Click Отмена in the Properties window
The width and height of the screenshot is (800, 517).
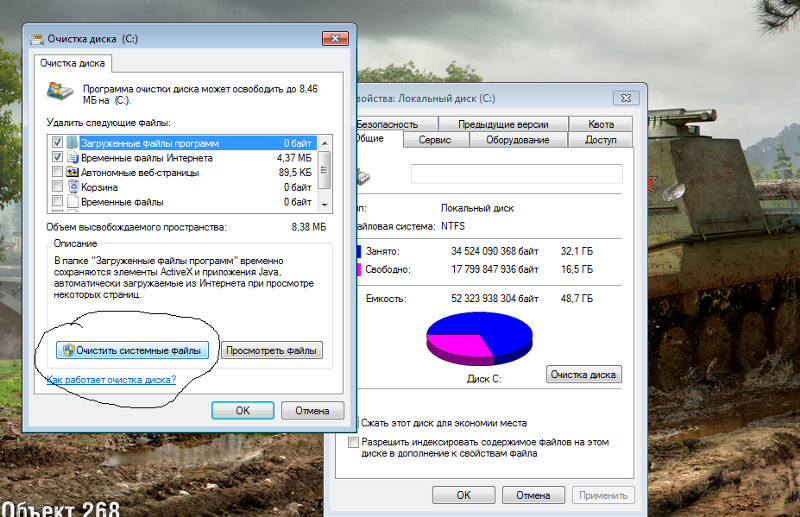pos(533,495)
